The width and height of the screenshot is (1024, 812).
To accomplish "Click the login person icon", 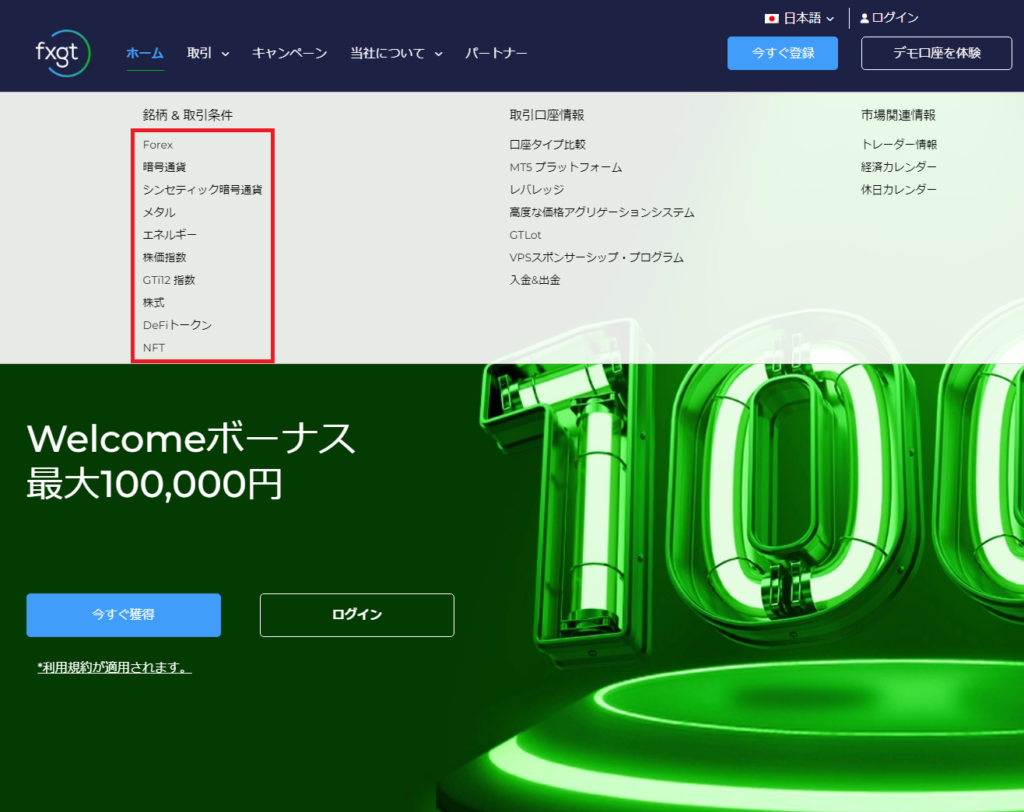I will point(862,17).
